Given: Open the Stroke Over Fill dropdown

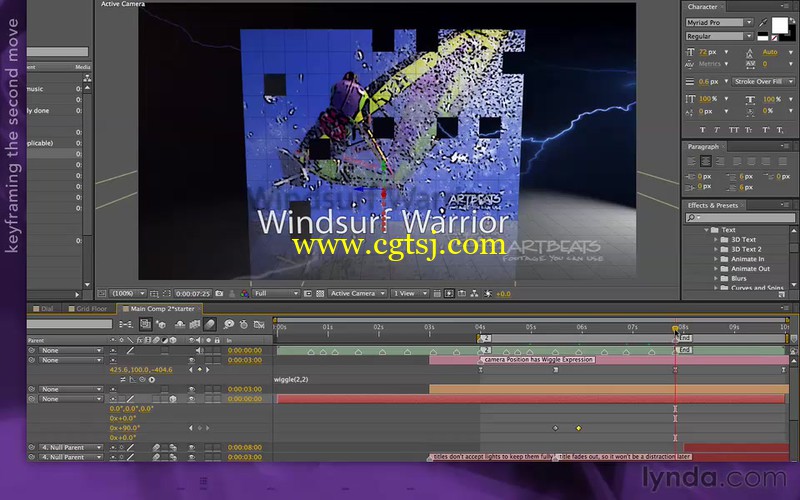Looking at the screenshot, I should [x=763, y=82].
